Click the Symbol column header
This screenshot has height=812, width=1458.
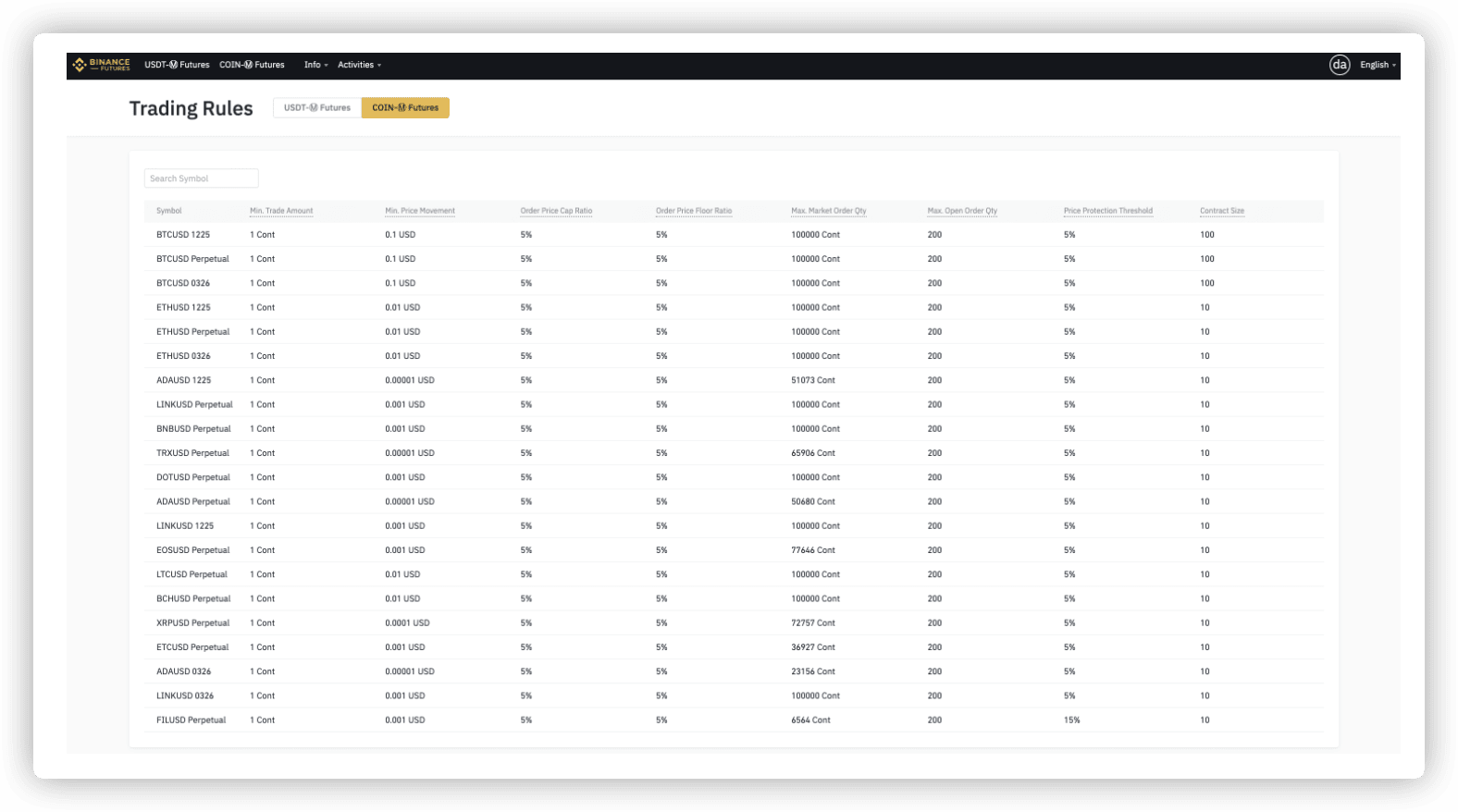[169, 211]
